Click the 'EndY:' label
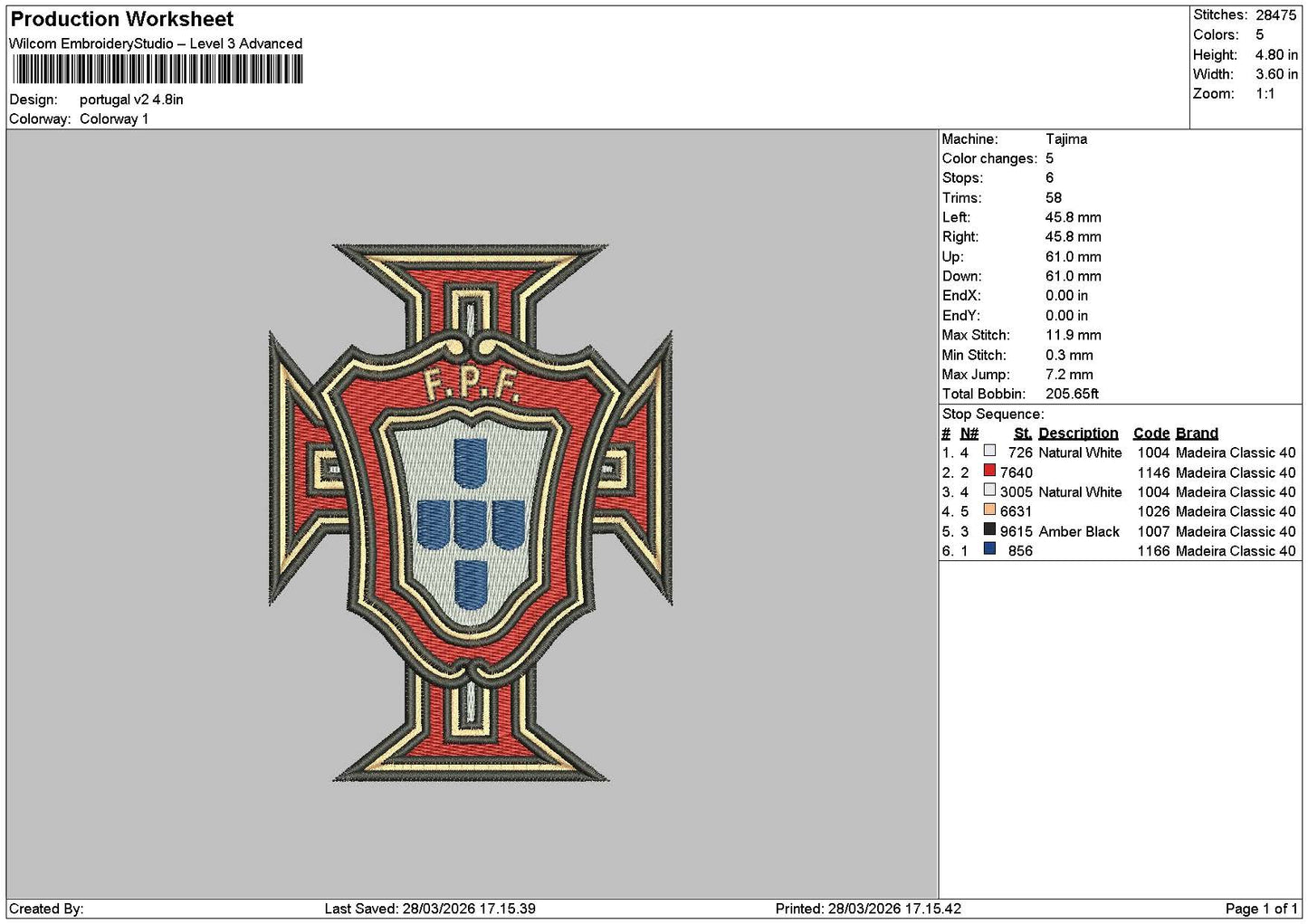 [x=961, y=316]
